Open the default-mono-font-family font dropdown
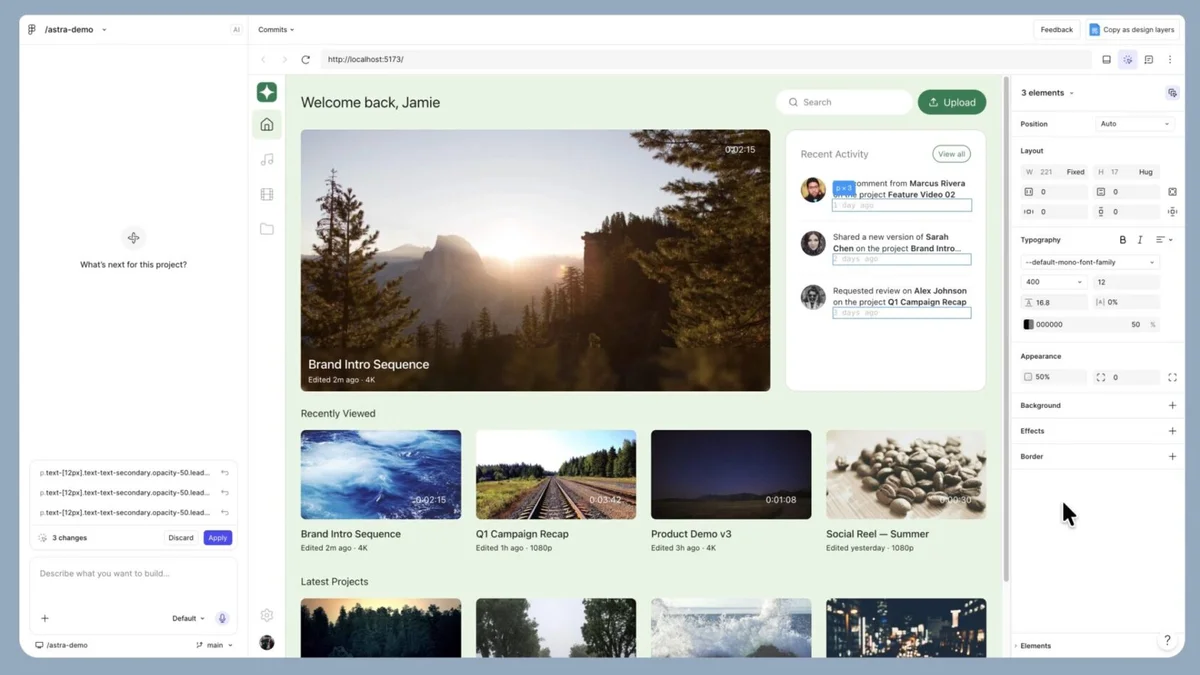This screenshot has width=1200, height=675. (1090, 262)
